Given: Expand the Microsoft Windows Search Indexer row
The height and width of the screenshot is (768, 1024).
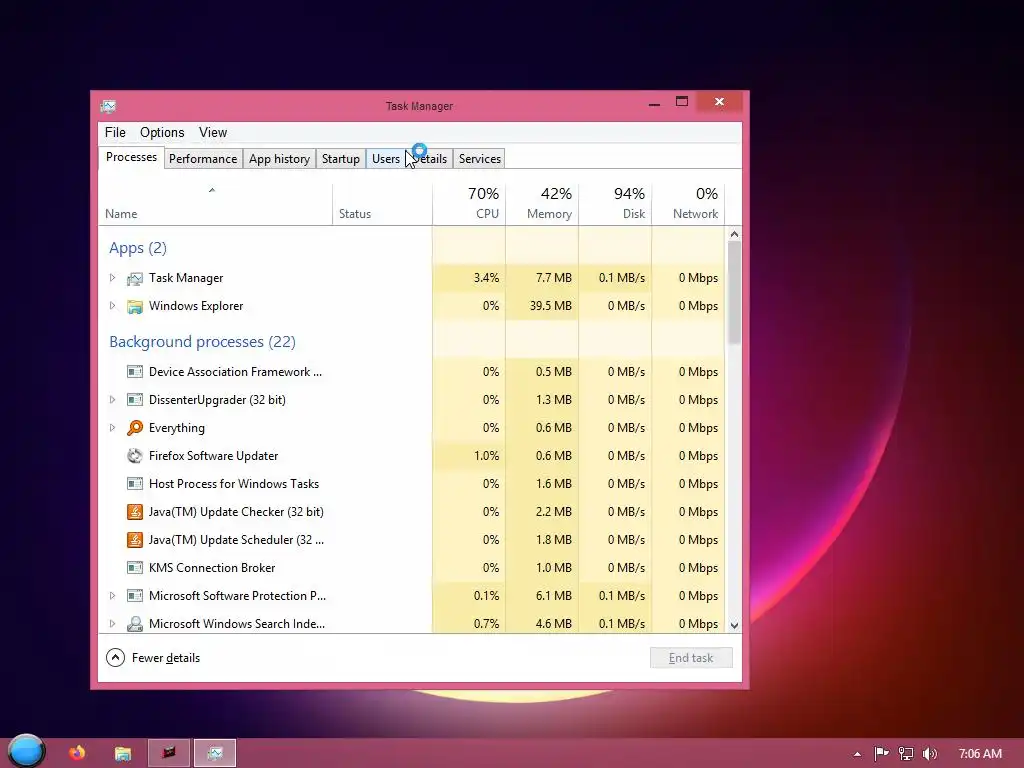Looking at the screenshot, I should [112, 624].
